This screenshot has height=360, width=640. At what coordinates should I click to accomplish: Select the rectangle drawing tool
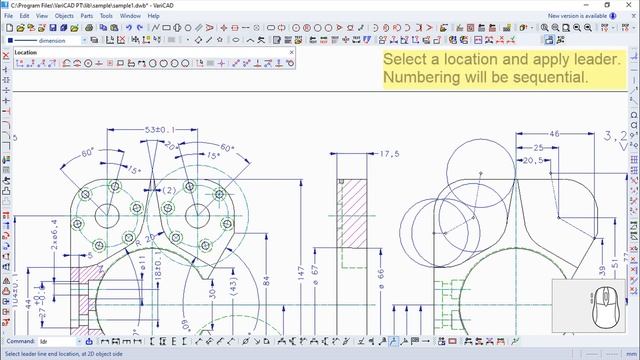pyautogui.click(x=167, y=28)
